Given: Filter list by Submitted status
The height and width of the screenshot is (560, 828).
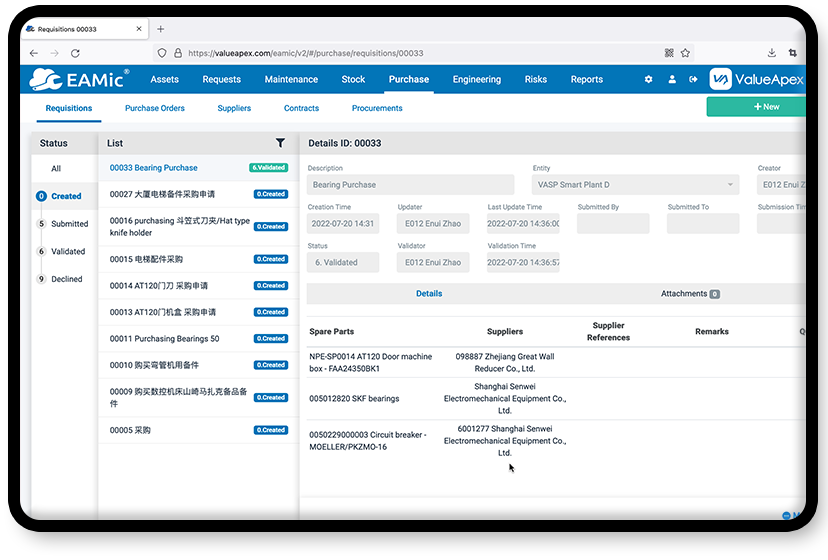Looking at the screenshot, I should click(x=69, y=224).
